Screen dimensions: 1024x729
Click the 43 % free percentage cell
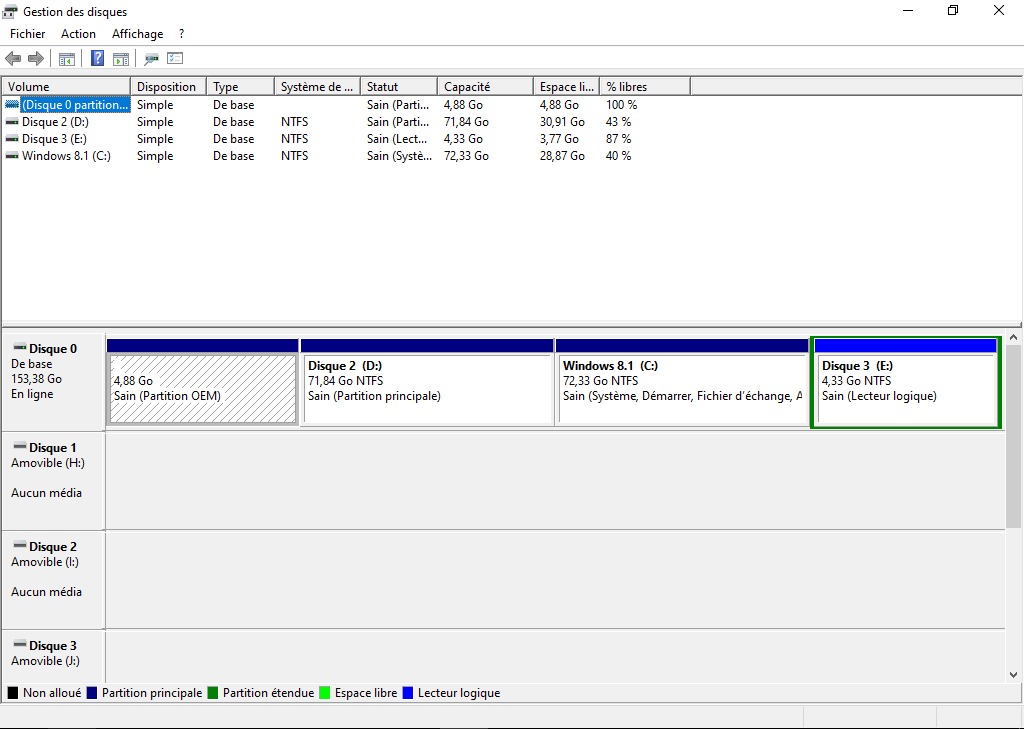(618, 122)
